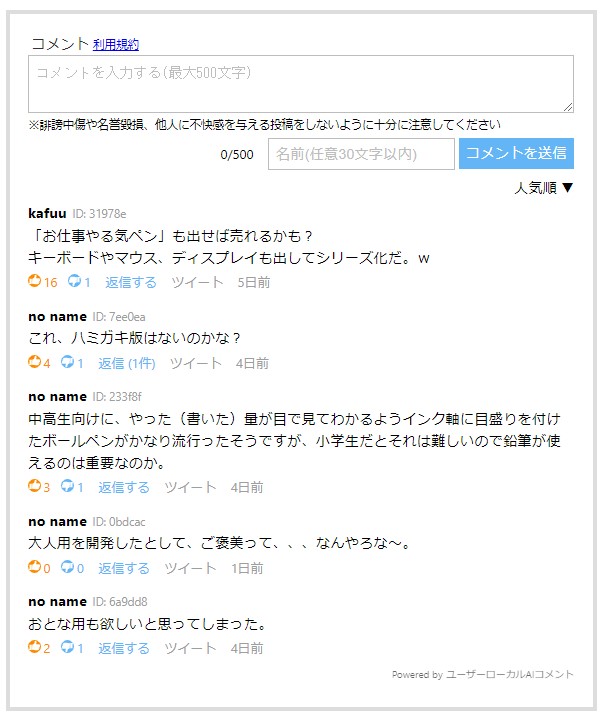This screenshot has height=719, width=604.
Task: Click the blue dislike icon on the 中高生向け comment
Action: click(x=67, y=487)
